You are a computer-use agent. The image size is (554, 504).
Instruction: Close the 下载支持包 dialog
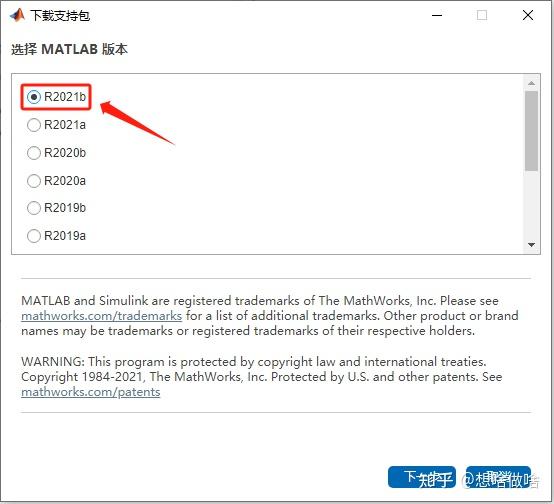[x=528, y=15]
